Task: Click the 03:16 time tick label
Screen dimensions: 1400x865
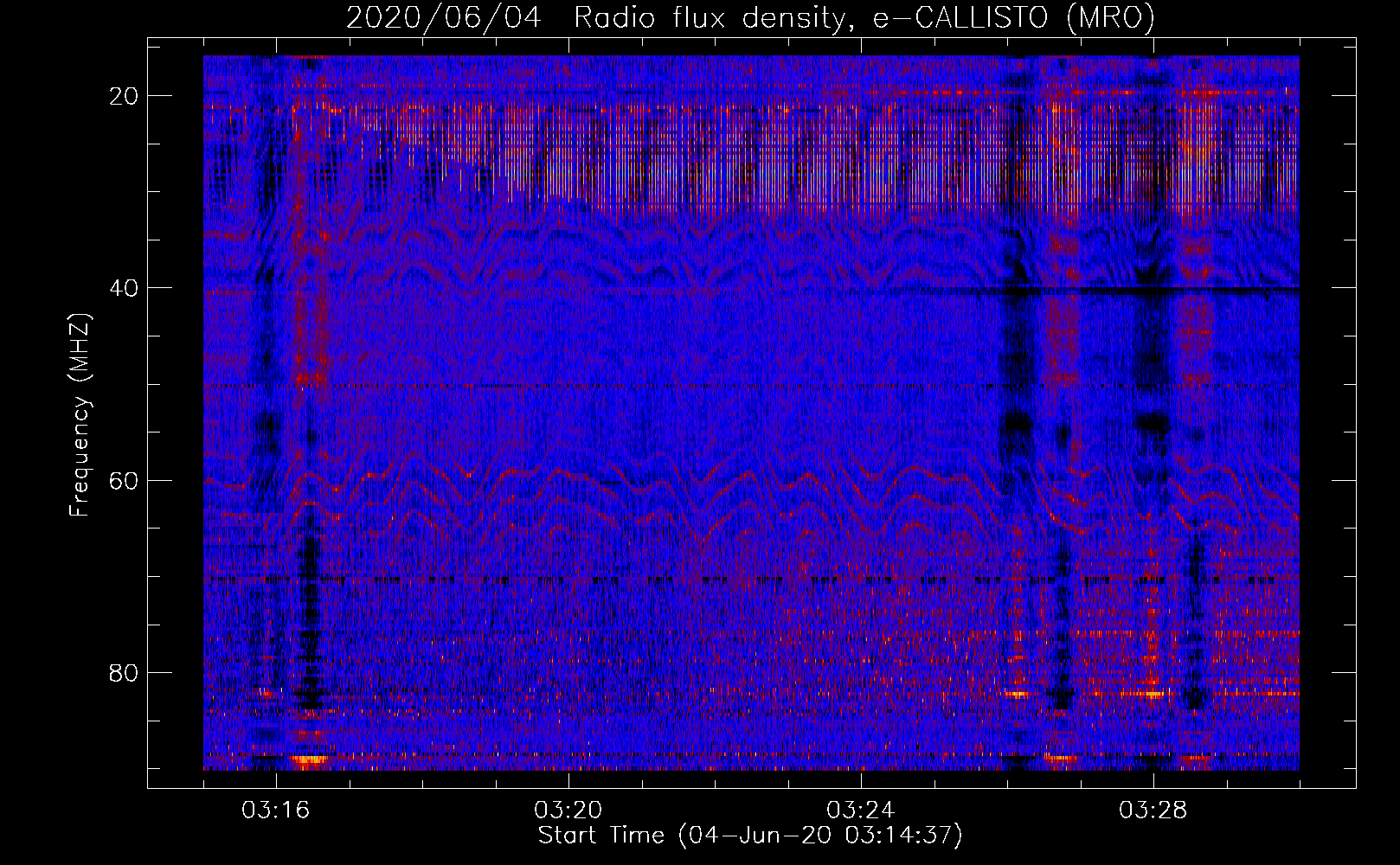Action: (276, 811)
